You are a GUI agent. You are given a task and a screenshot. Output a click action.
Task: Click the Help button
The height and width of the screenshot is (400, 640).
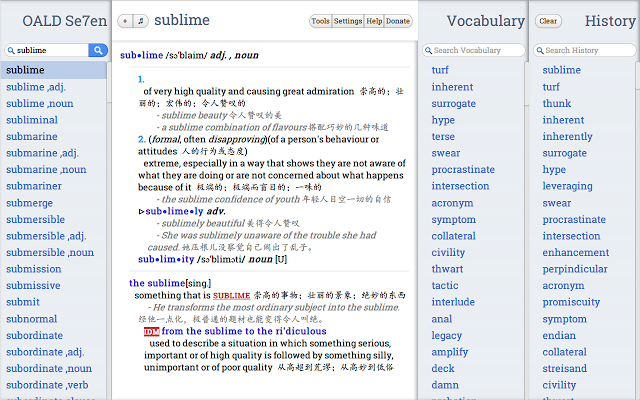point(374,21)
